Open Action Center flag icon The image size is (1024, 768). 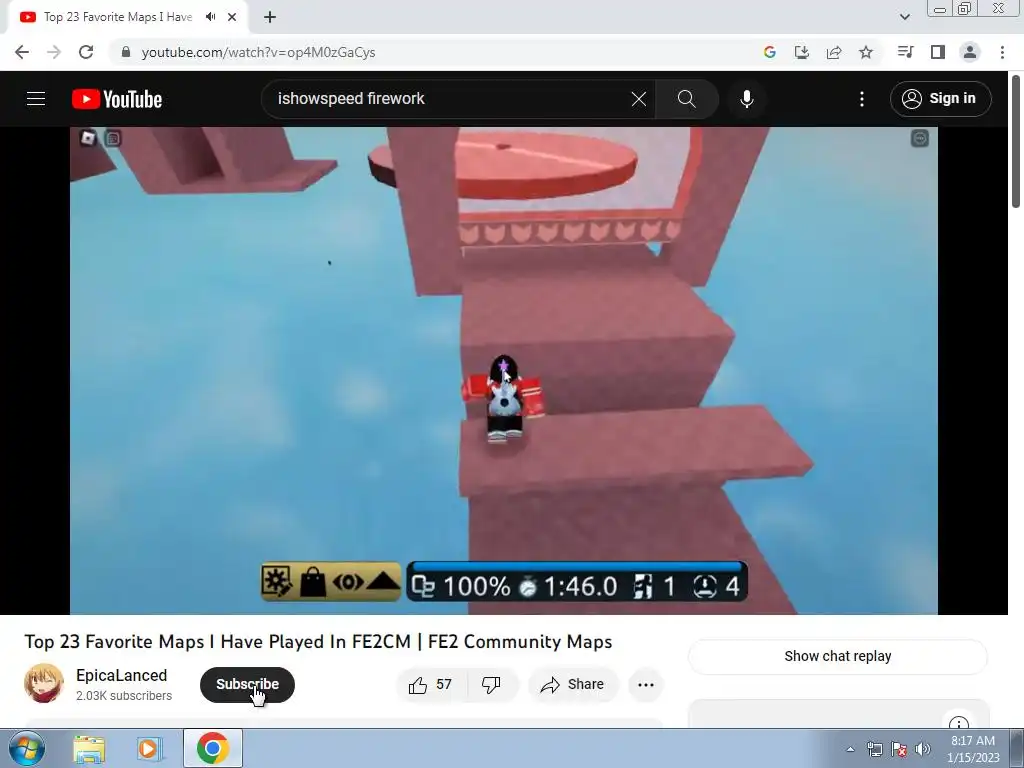click(x=899, y=749)
